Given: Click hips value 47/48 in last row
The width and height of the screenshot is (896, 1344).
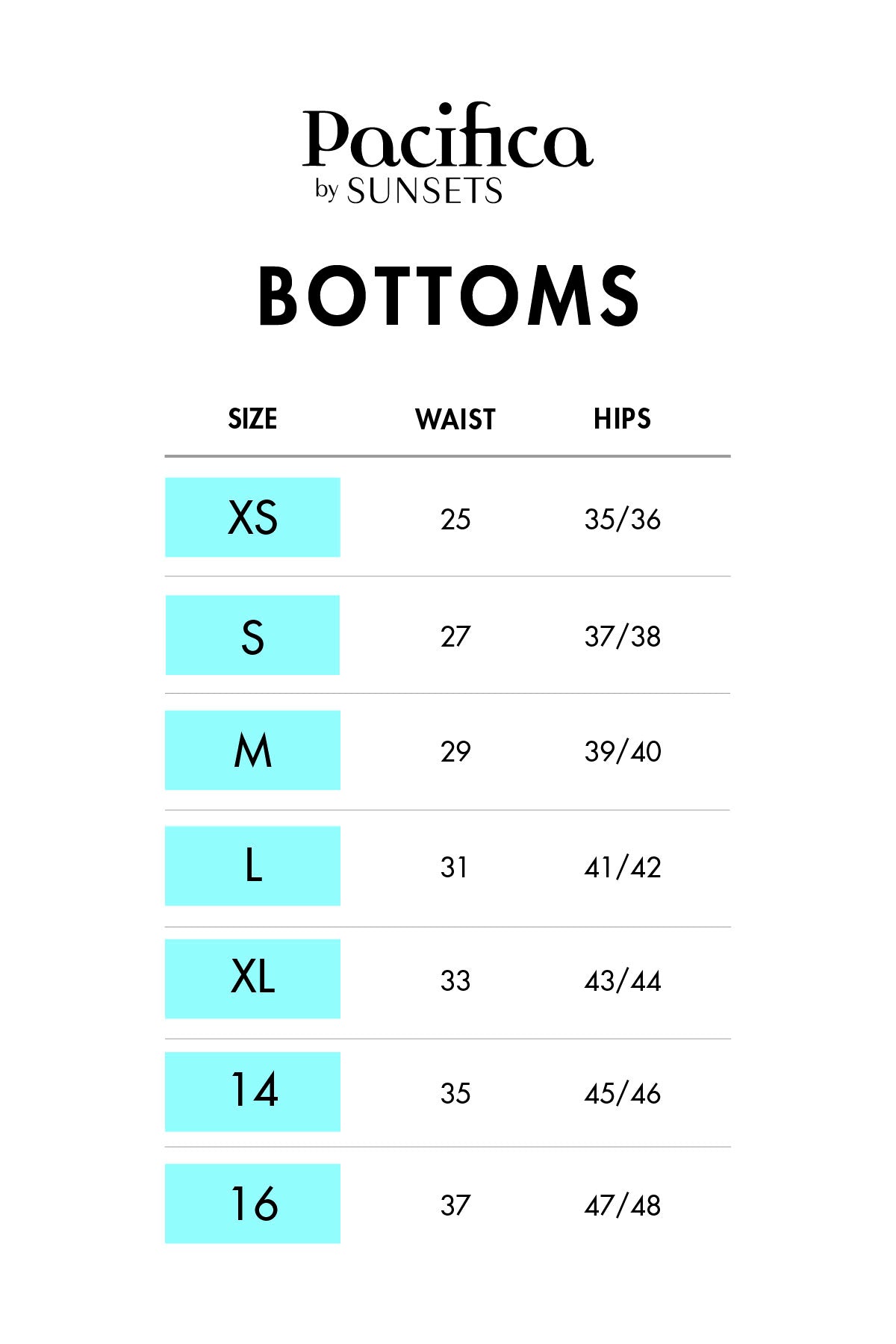Looking at the screenshot, I should (x=623, y=1206).
